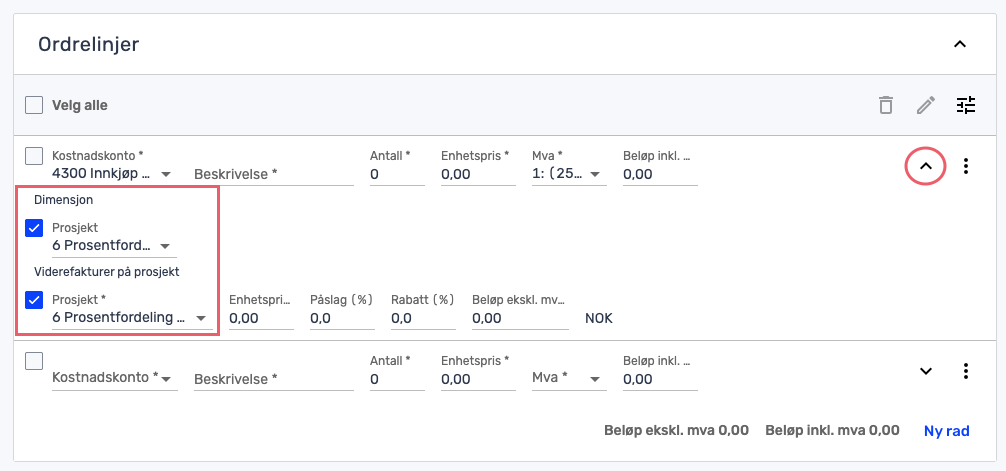Open the column settings sliders icon

(x=966, y=105)
